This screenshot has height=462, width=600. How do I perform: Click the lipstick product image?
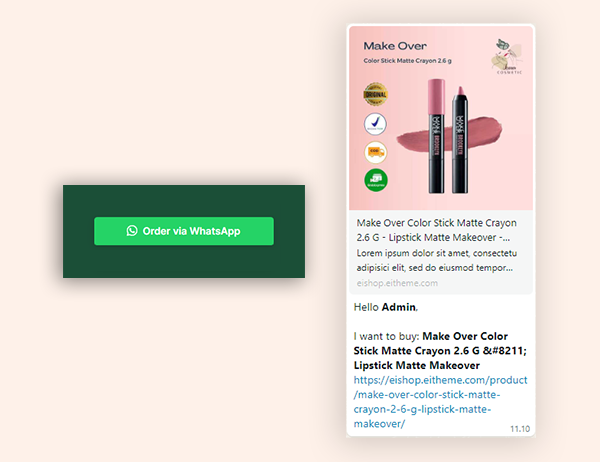point(441,118)
